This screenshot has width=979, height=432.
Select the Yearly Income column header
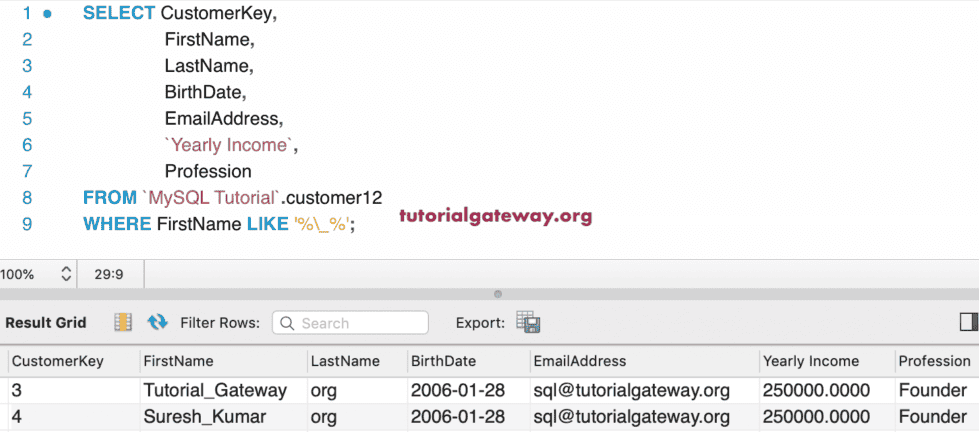point(827,361)
